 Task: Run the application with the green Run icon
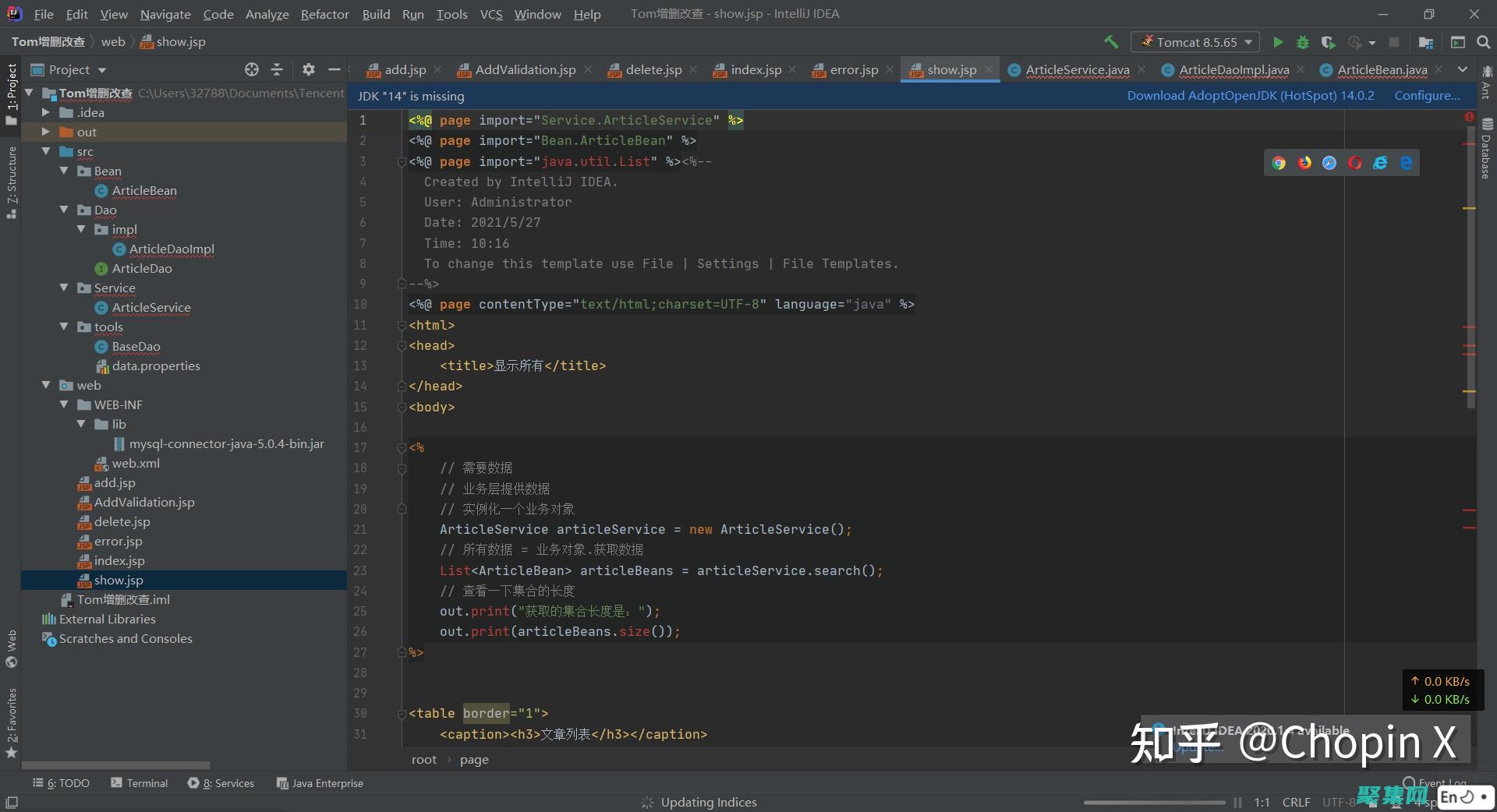pos(1278,42)
